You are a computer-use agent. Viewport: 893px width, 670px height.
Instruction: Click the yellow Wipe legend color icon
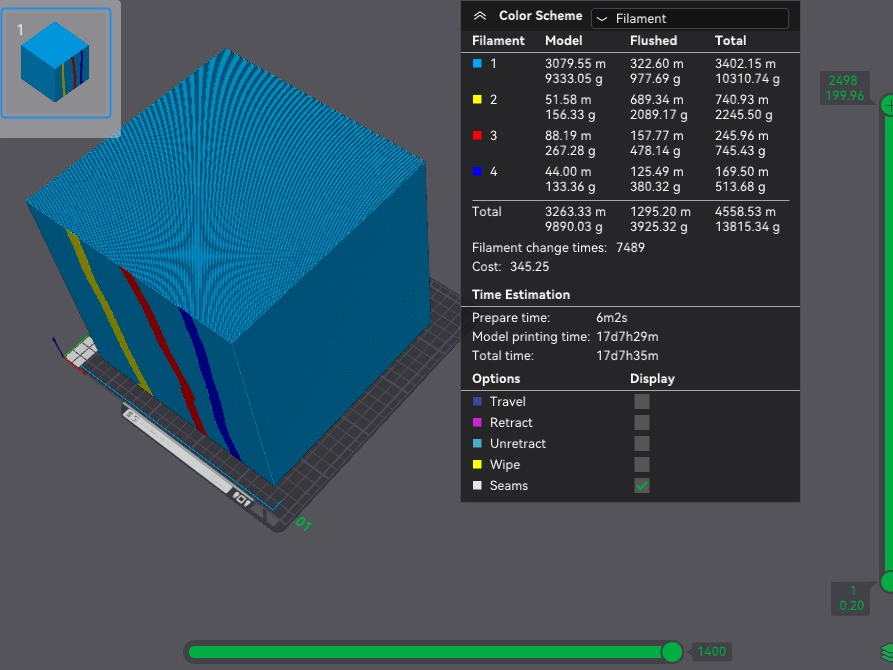tap(477, 464)
